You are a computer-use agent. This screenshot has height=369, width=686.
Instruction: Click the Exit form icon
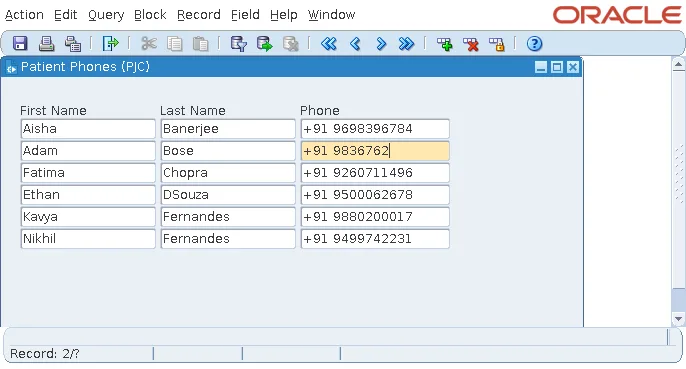click(x=110, y=44)
